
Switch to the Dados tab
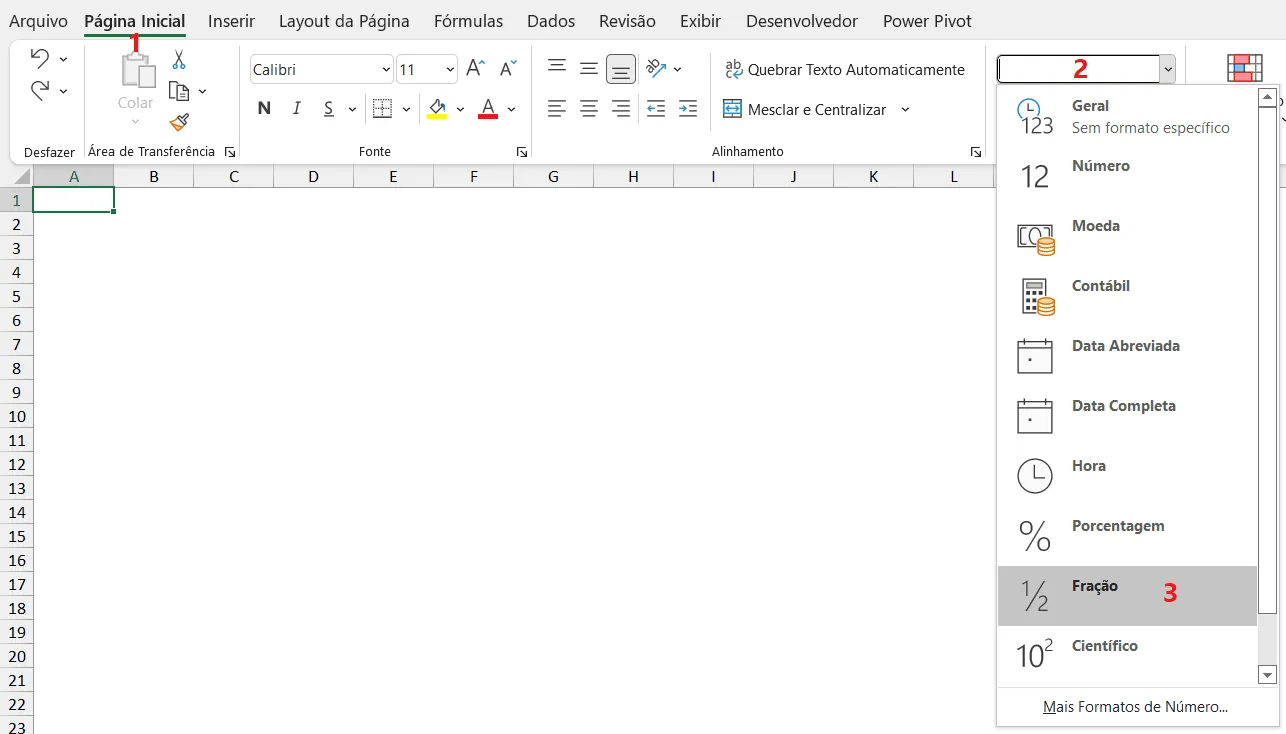click(551, 21)
